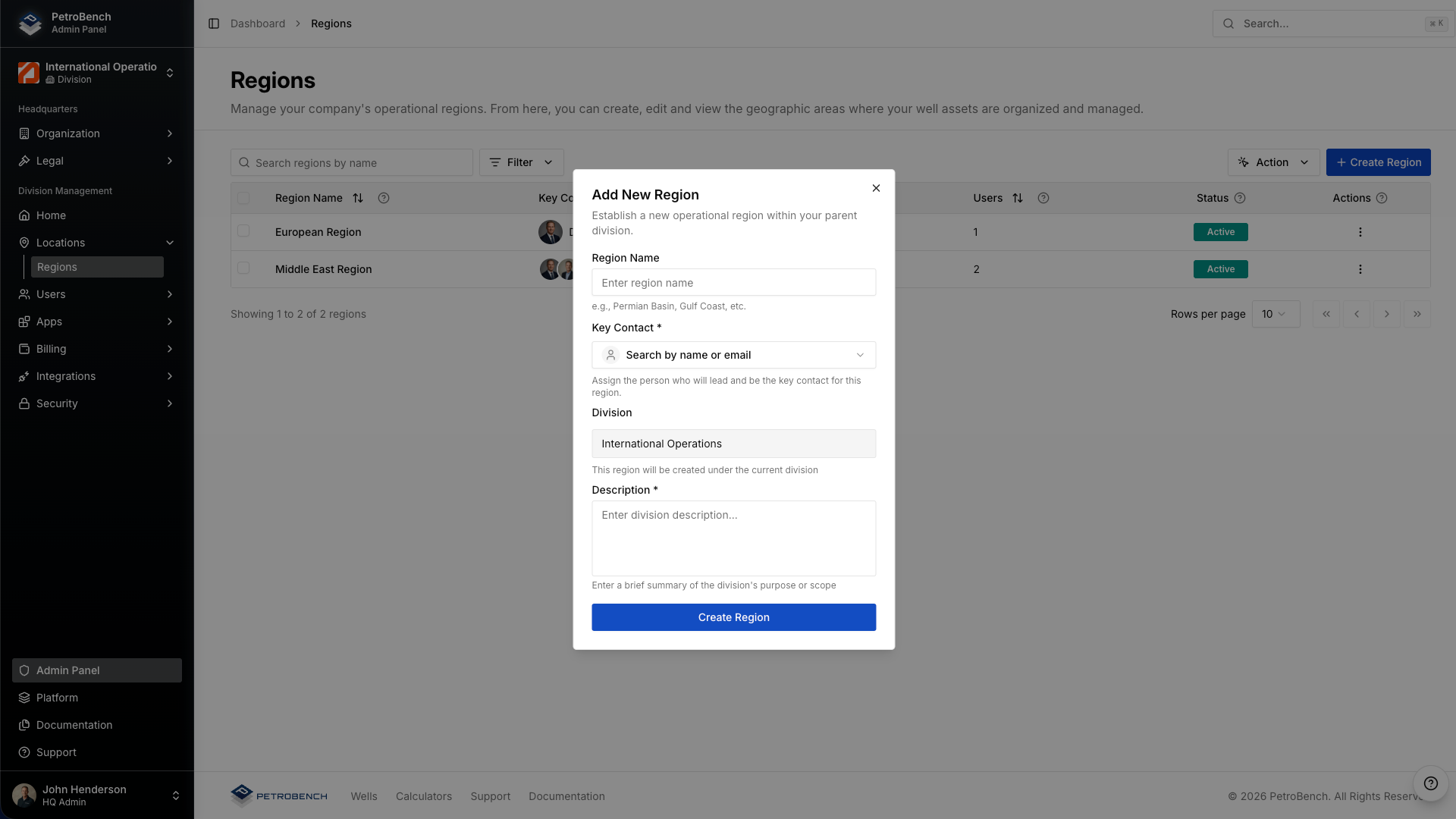Open the three-dot actions menu for Middle East Region
1456x819 pixels.
tap(1360, 269)
